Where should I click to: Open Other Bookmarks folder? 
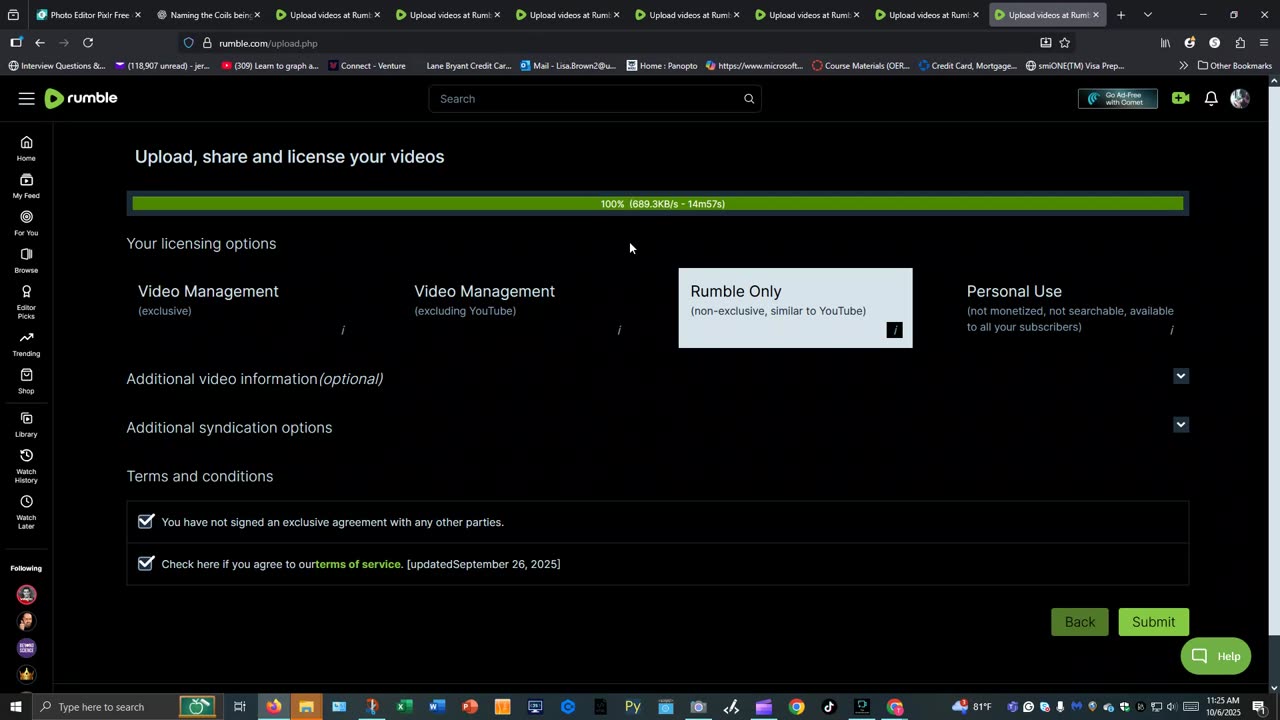click(1234, 66)
